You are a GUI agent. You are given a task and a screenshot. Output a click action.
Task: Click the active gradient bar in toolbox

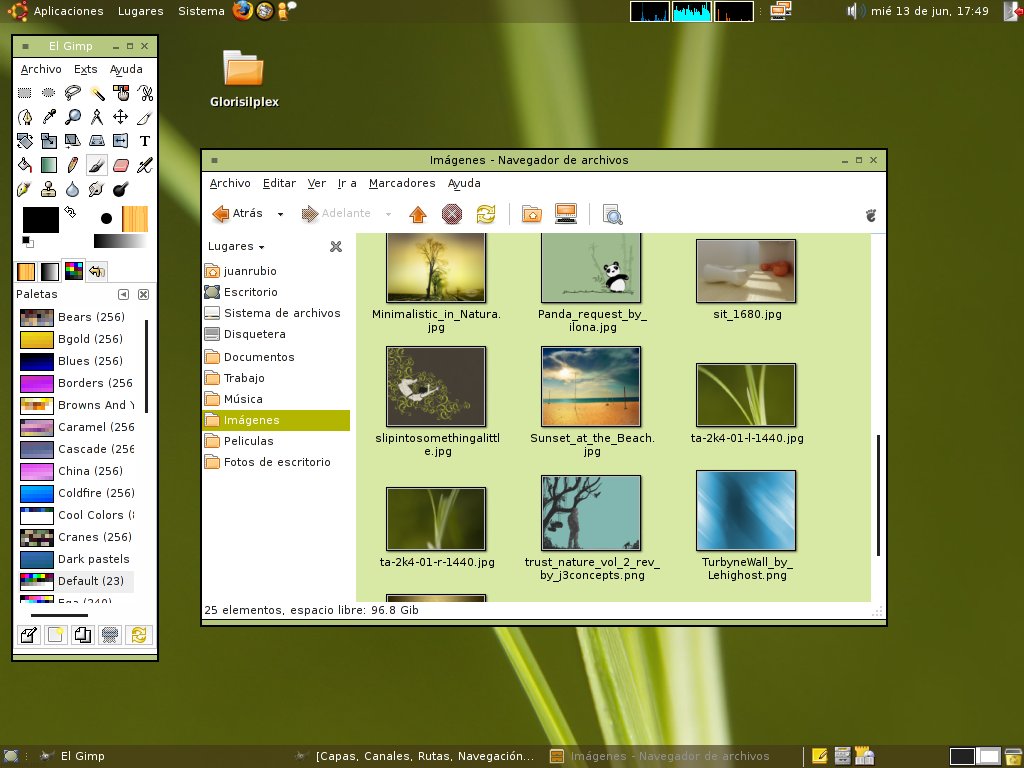pos(120,242)
